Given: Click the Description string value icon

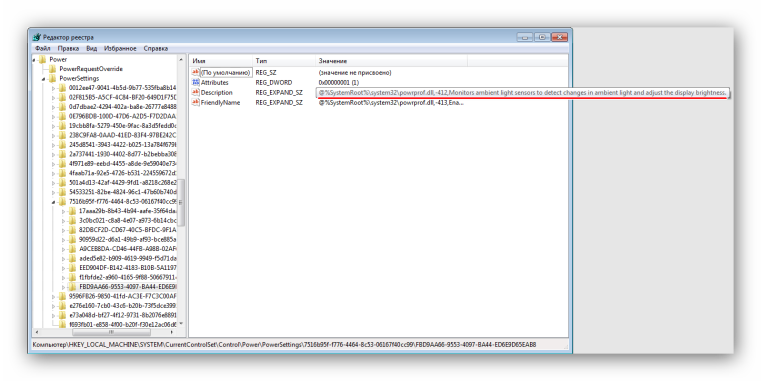Looking at the screenshot, I should tap(196, 92).
